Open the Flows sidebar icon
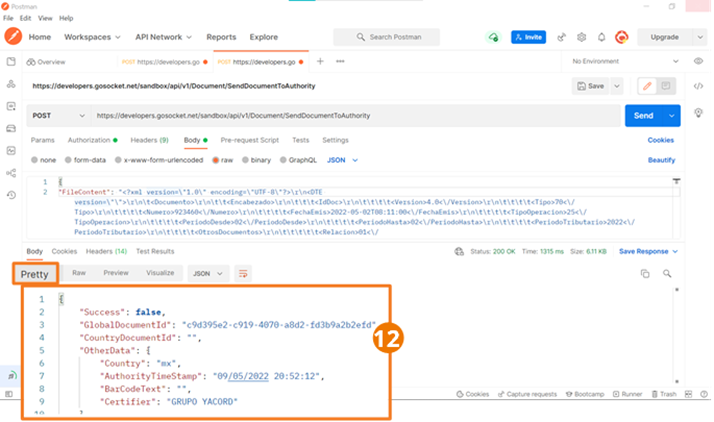 [x=11, y=173]
